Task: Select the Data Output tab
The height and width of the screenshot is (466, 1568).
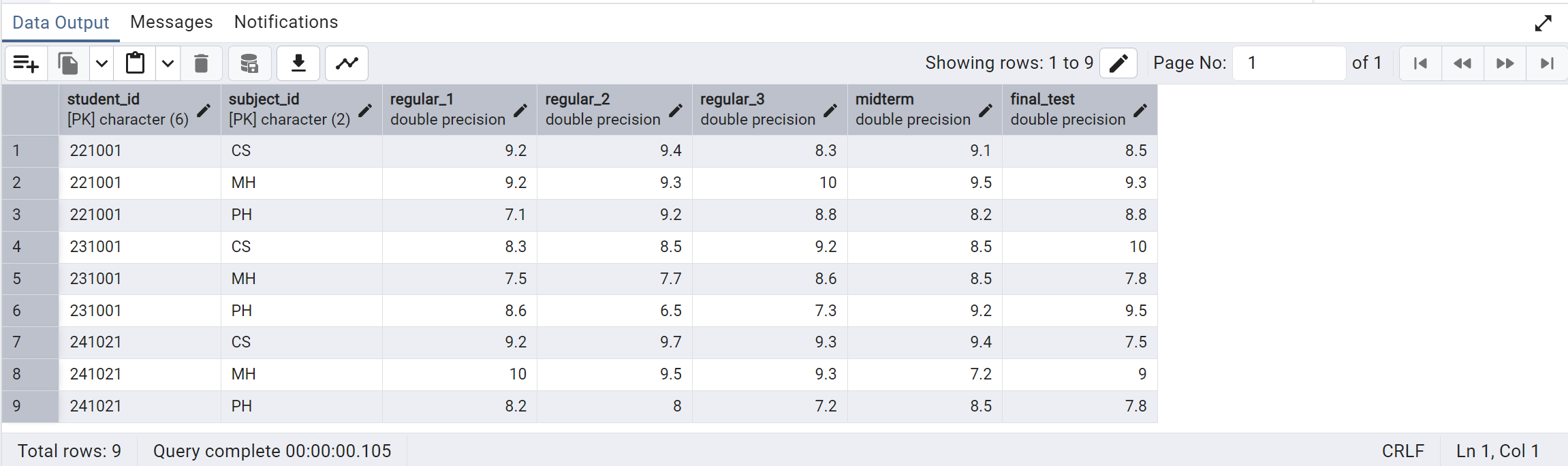Action: tap(61, 22)
